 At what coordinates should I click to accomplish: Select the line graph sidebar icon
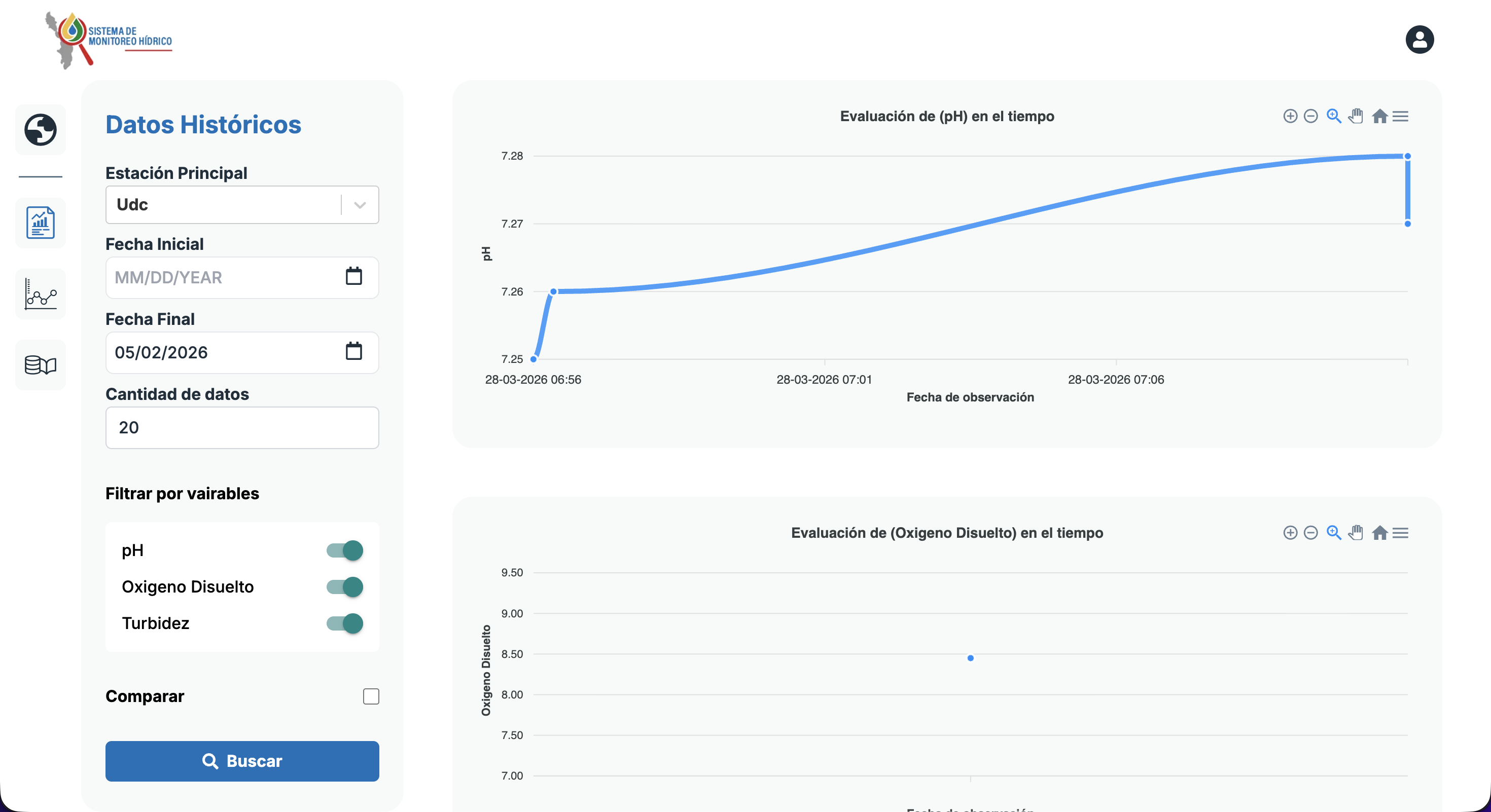41,294
